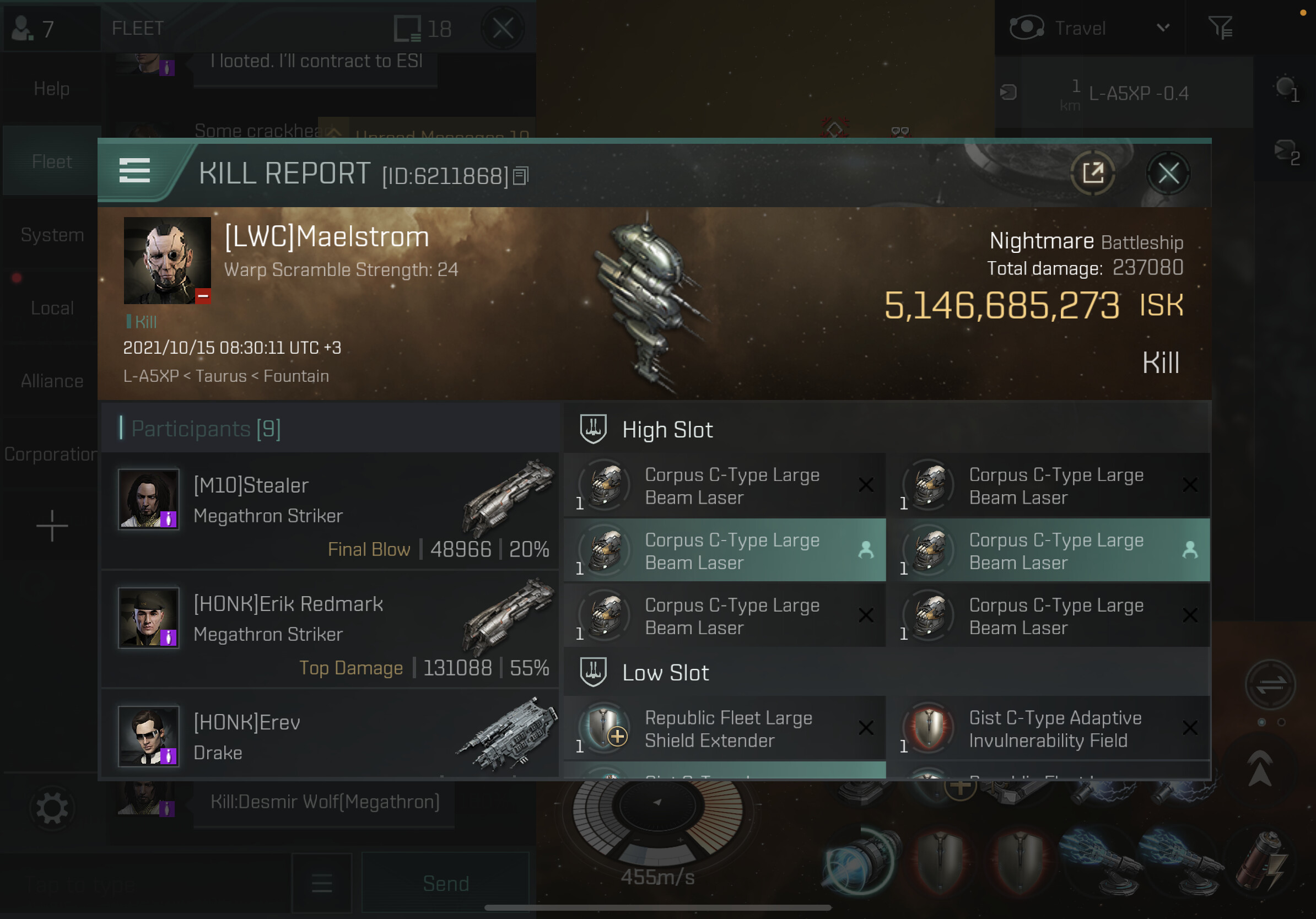Click the Republic Fleet Large Shield Extender icon
The width and height of the screenshot is (1316, 919).
click(604, 728)
